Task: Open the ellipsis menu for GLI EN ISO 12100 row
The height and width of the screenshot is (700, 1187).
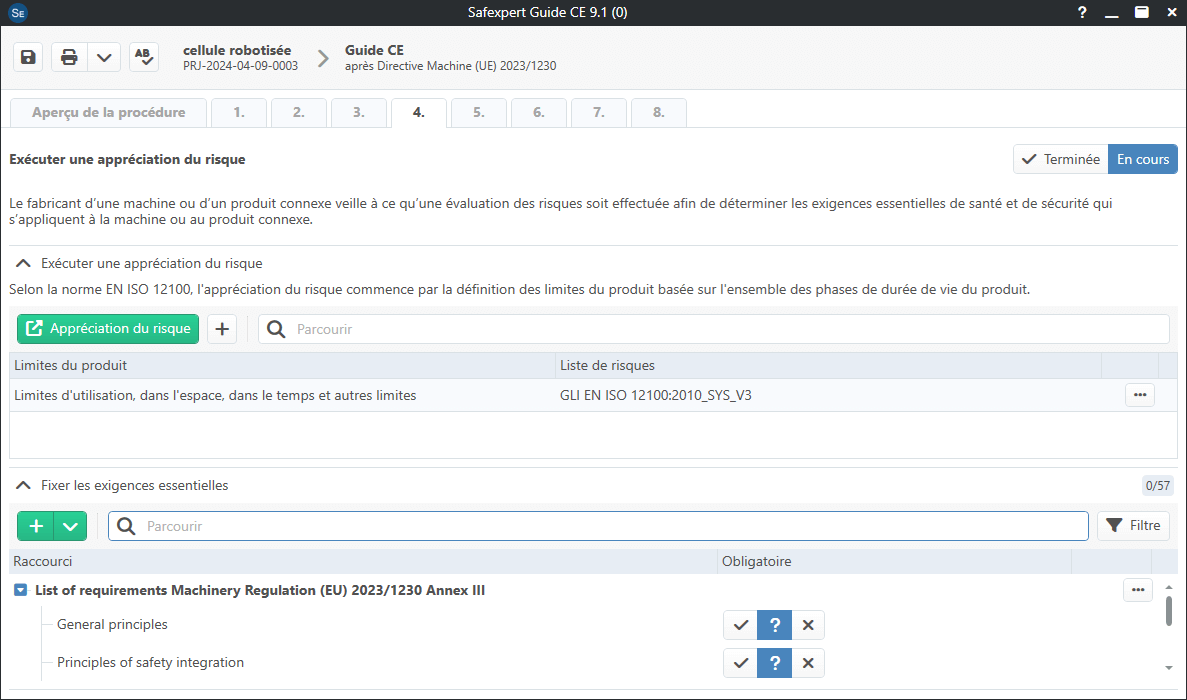Action: point(1139,394)
